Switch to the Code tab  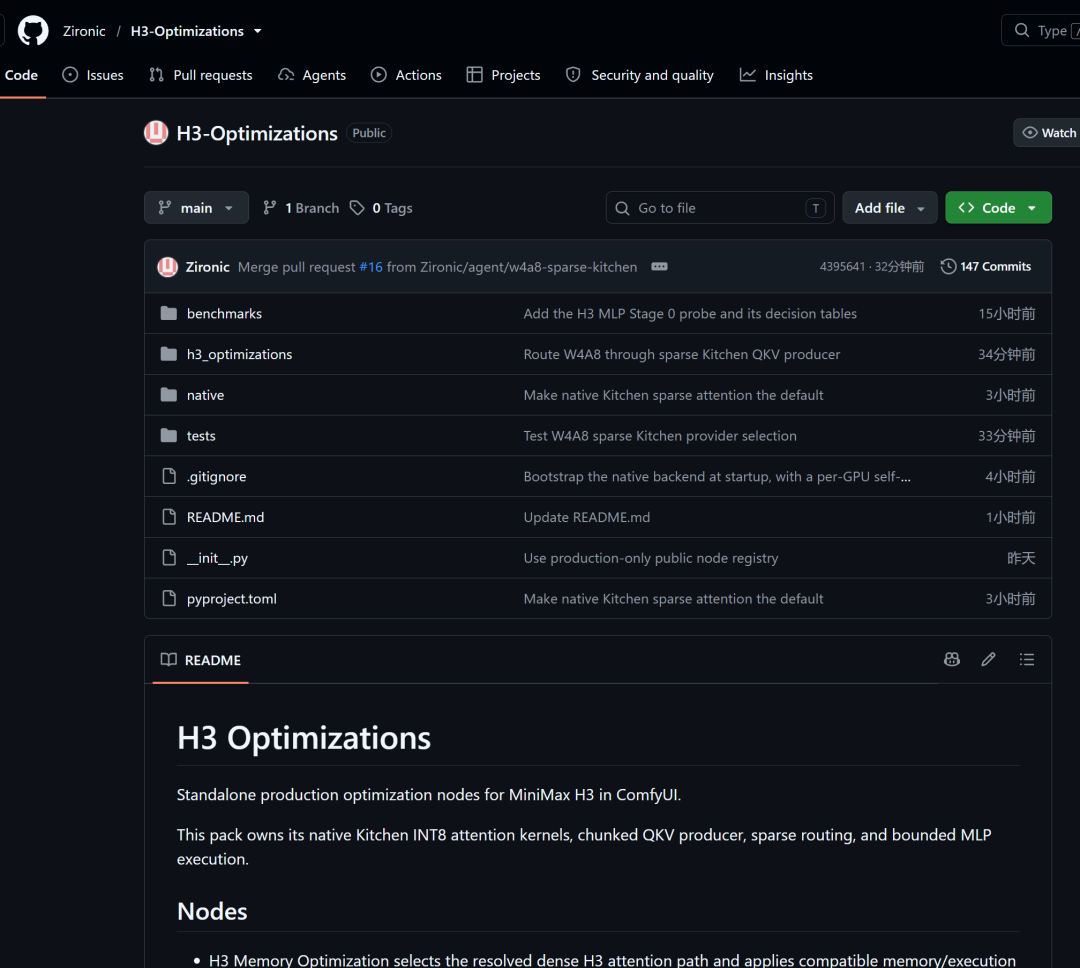click(21, 75)
